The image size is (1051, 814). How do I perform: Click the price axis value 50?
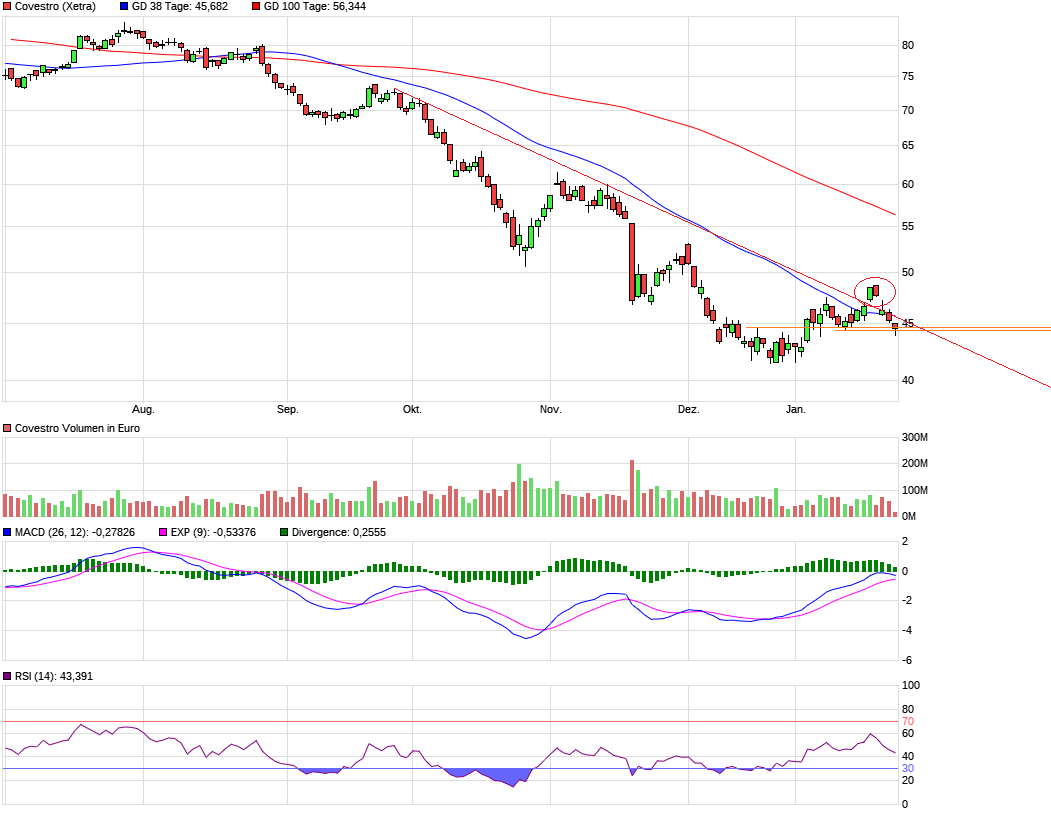(908, 272)
